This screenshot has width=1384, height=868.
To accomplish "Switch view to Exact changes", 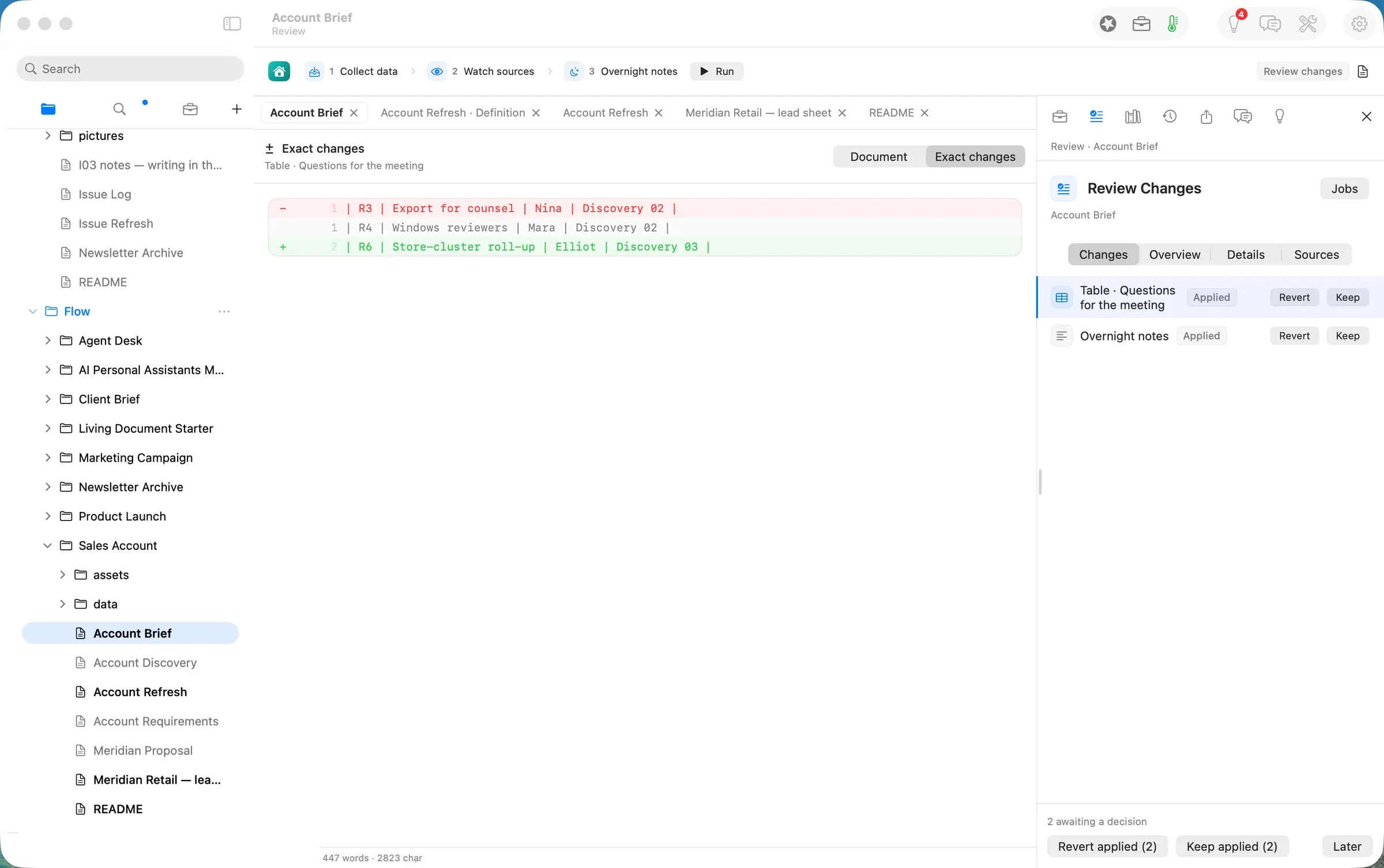I will (x=975, y=157).
